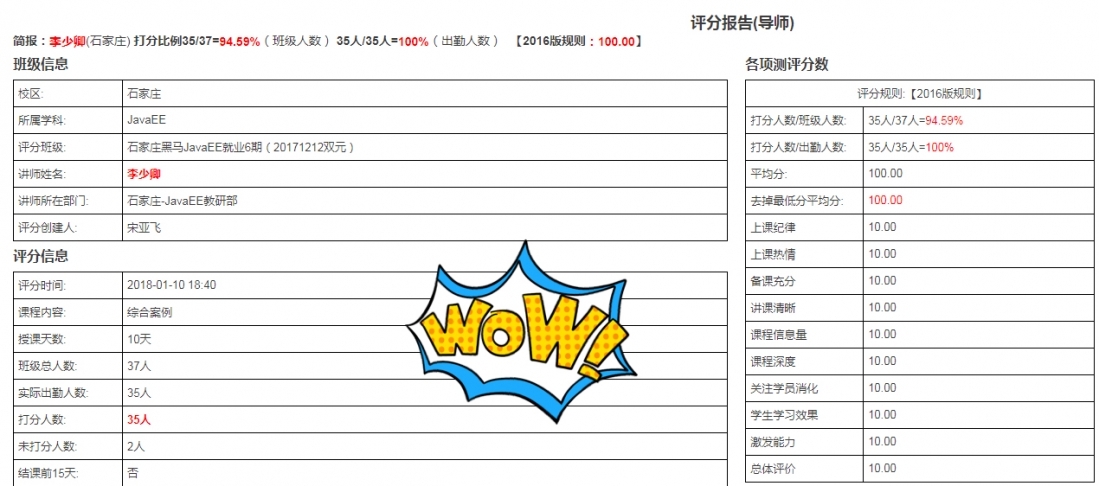Click the WOW comic sticker image
Viewport: 1099px width, 486px height.
520,332
